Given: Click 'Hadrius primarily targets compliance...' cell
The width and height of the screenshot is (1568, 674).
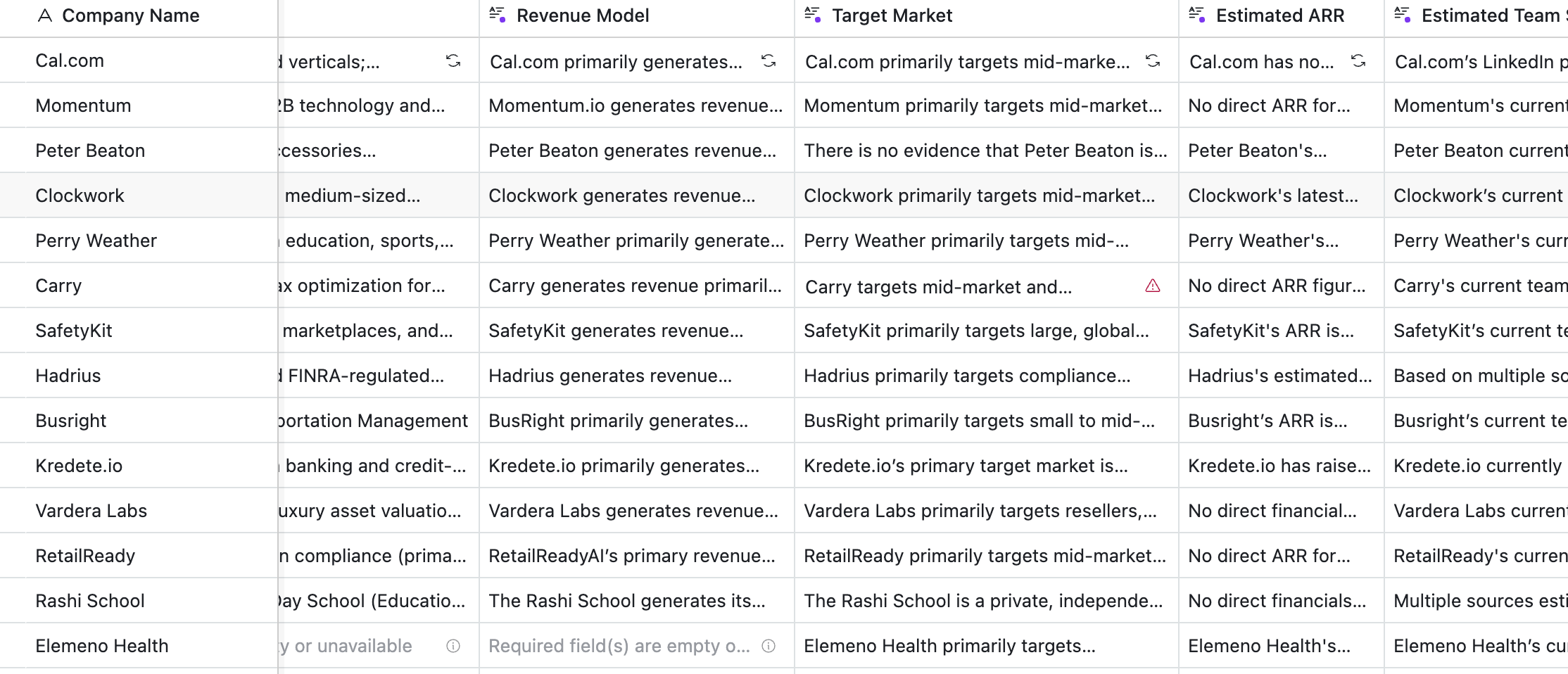Looking at the screenshot, I should [x=987, y=376].
